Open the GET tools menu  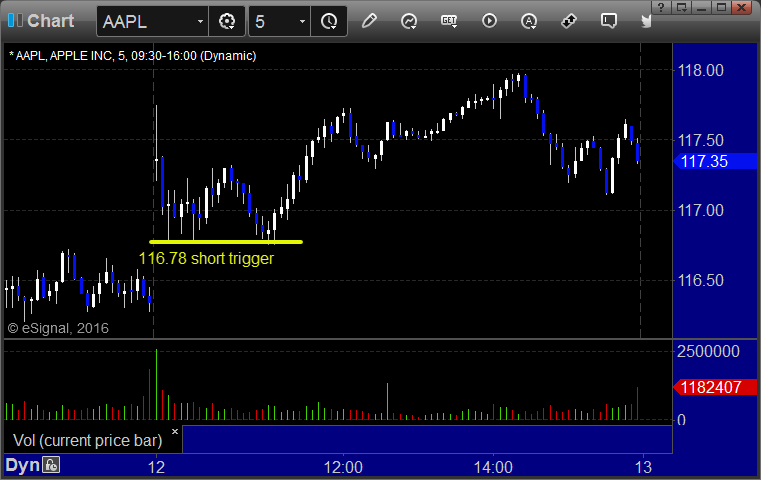[x=449, y=21]
